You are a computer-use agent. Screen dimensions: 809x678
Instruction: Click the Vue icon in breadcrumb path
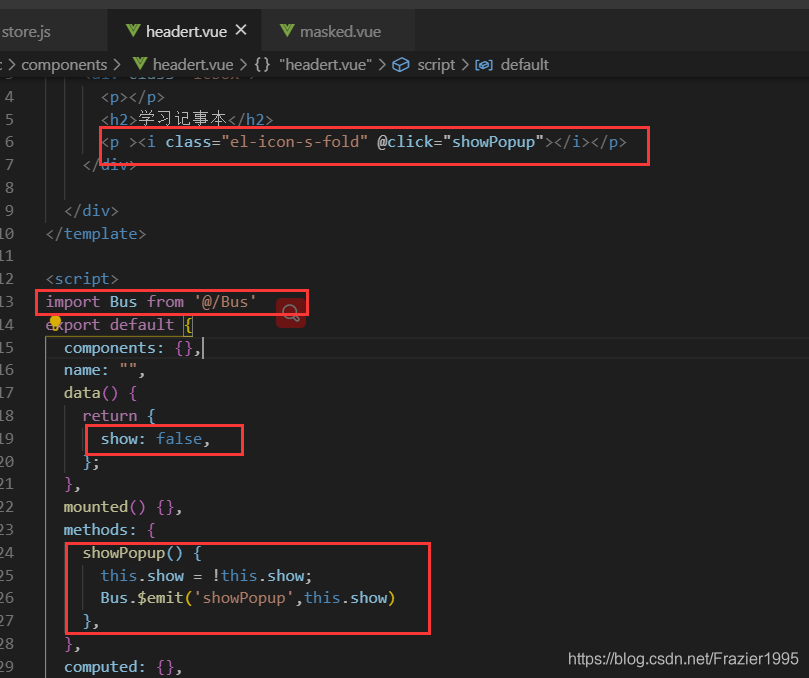coord(140,64)
